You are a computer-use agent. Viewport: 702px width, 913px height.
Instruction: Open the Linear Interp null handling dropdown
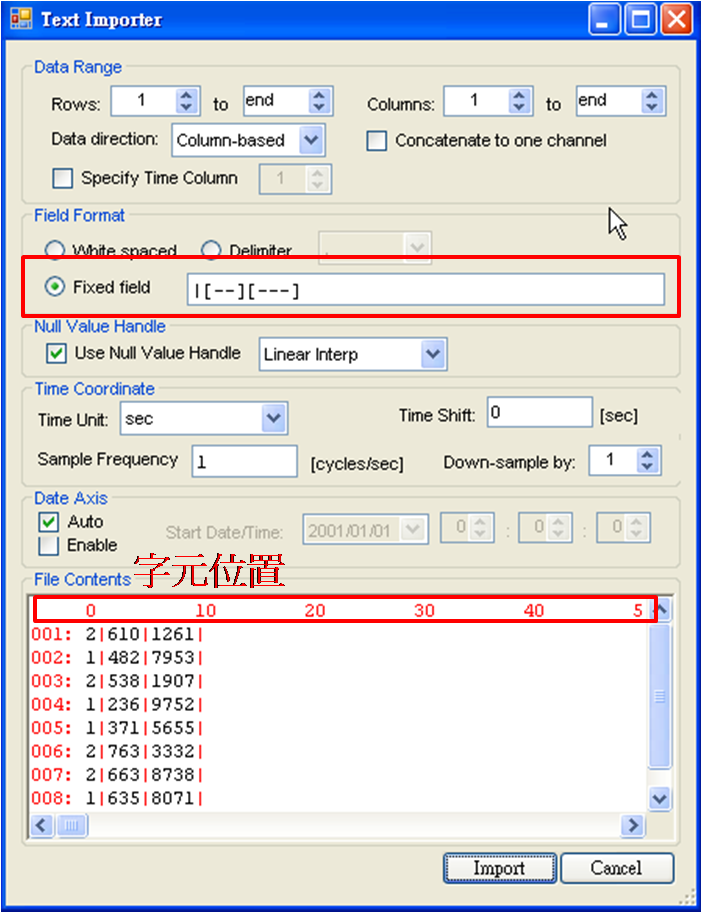[432, 354]
